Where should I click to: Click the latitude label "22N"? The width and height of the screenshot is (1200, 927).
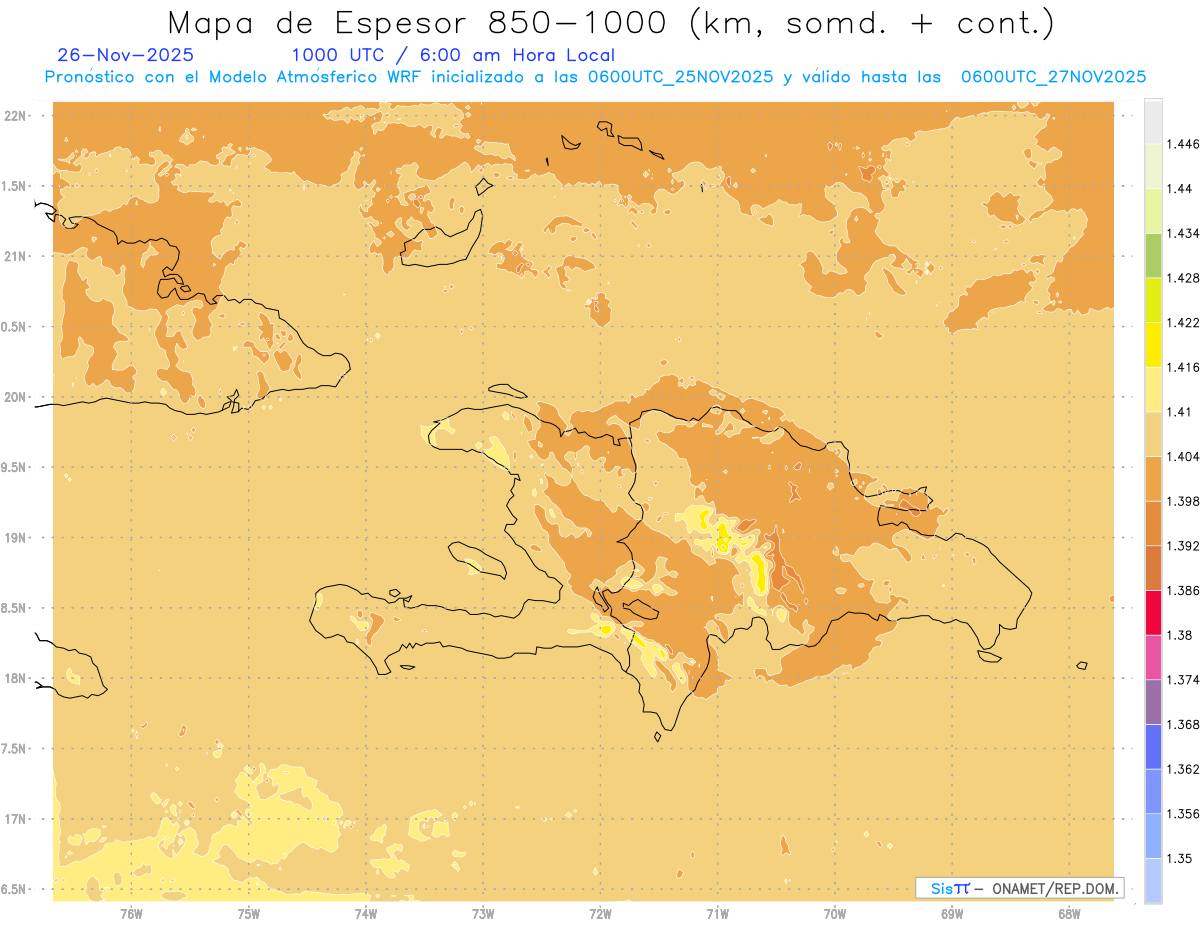coord(16,116)
